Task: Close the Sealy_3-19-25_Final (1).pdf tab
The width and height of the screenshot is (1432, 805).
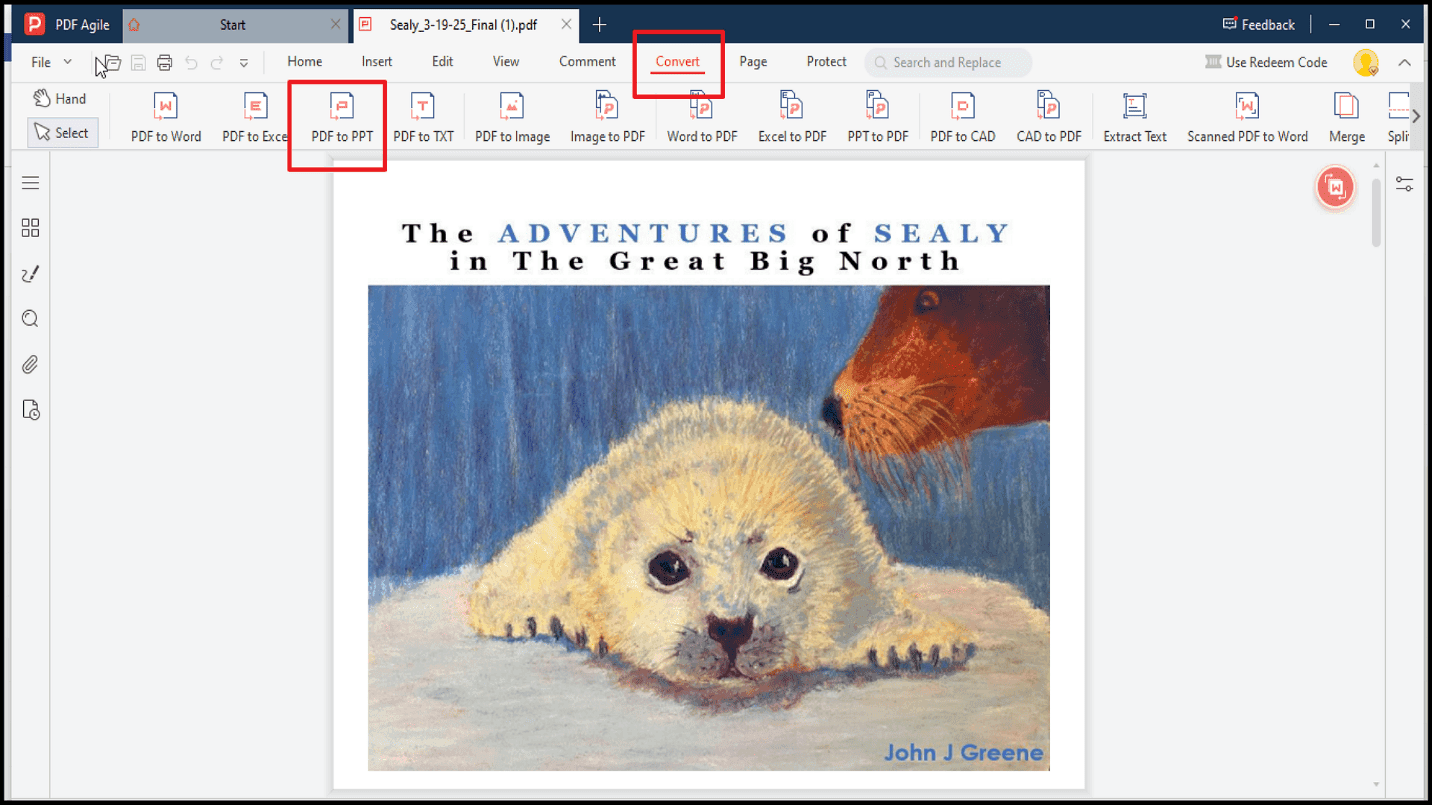Action: [x=567, y=24]
